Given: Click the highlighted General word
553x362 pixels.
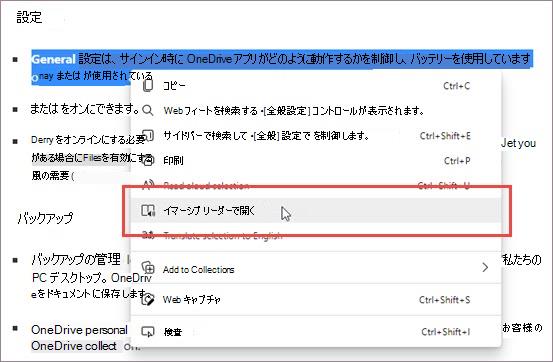Looking at the screenshot, I should [53, 59].
